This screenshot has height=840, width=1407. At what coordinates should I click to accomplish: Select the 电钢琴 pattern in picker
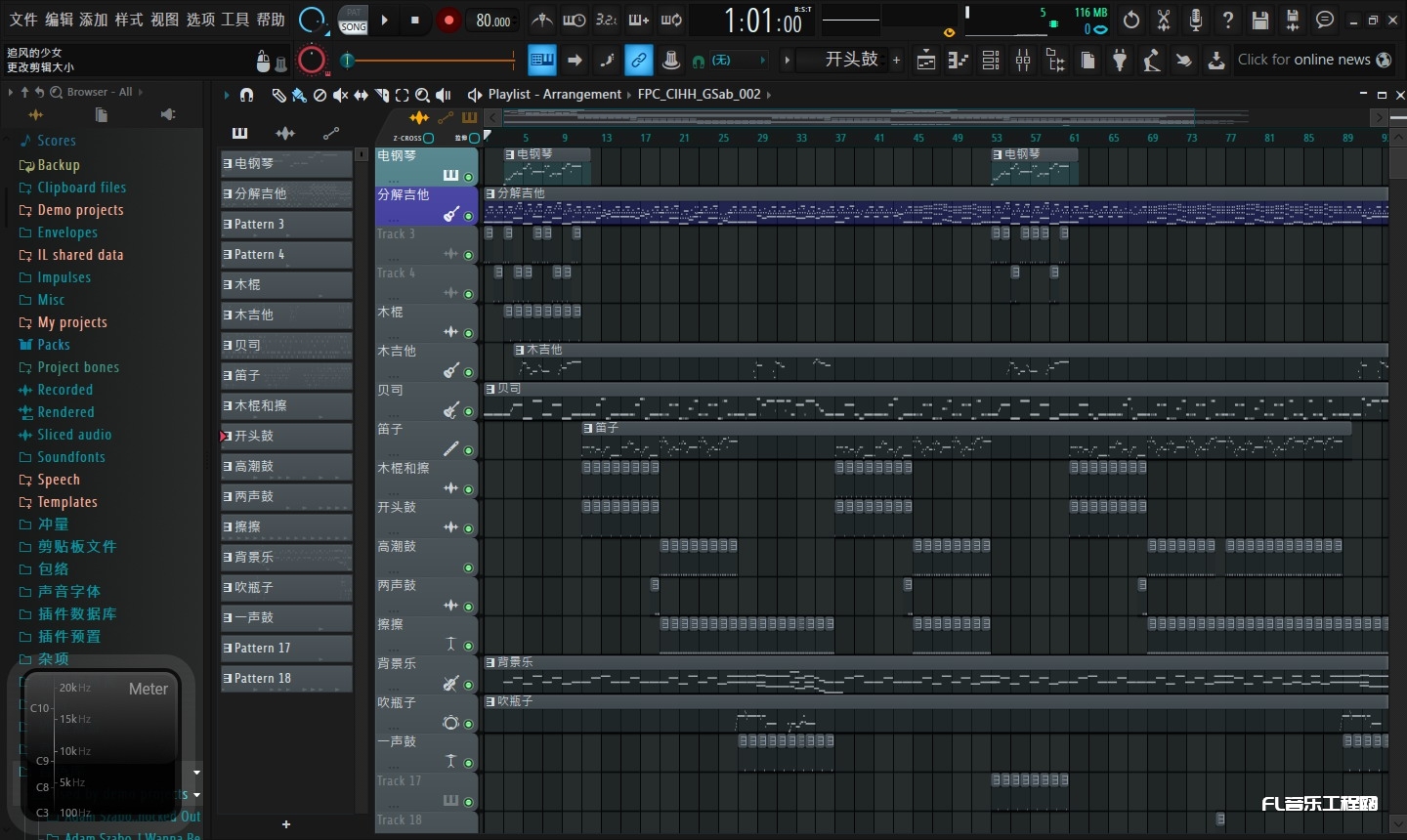[x=286, y=164]
